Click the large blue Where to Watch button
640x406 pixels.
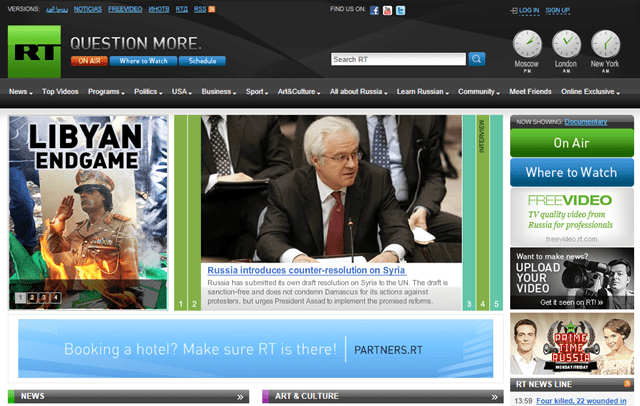572,172
